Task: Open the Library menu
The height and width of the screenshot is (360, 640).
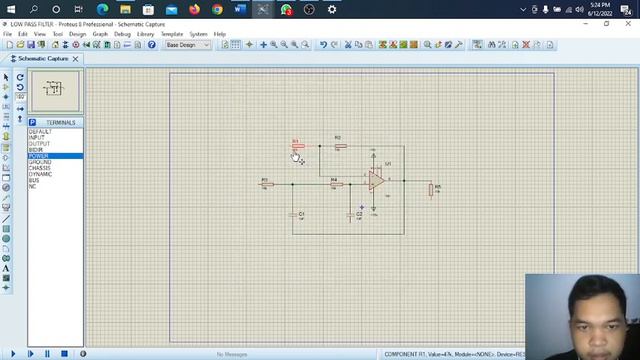Action: (x=145, y=34)
